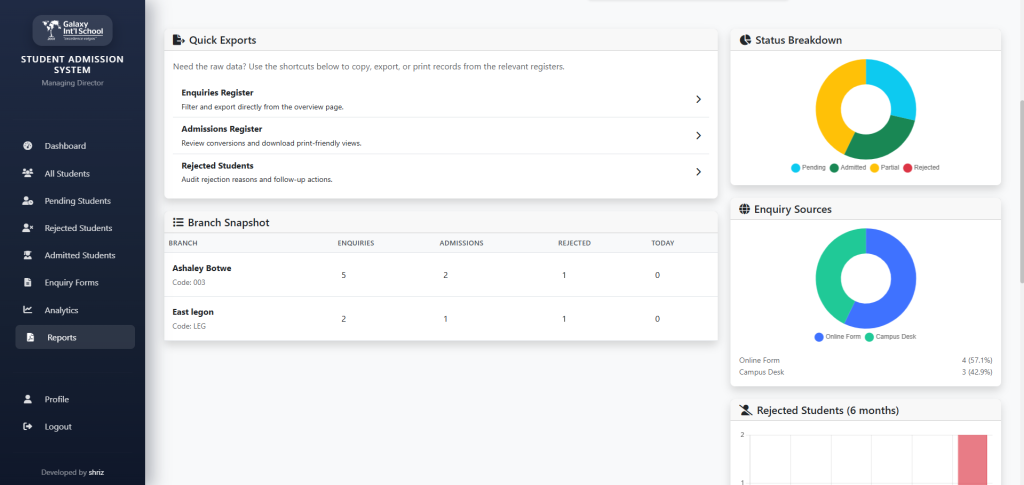Click the All Students group icon
This screenshot has width=1024, height=485.
pos(28,173)
